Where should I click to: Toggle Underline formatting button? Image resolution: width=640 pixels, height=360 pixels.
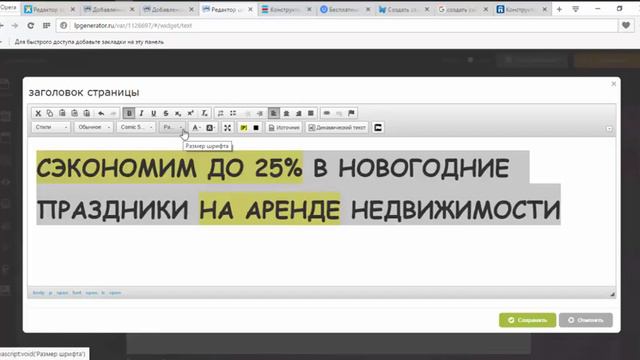[x=153, y=113]
